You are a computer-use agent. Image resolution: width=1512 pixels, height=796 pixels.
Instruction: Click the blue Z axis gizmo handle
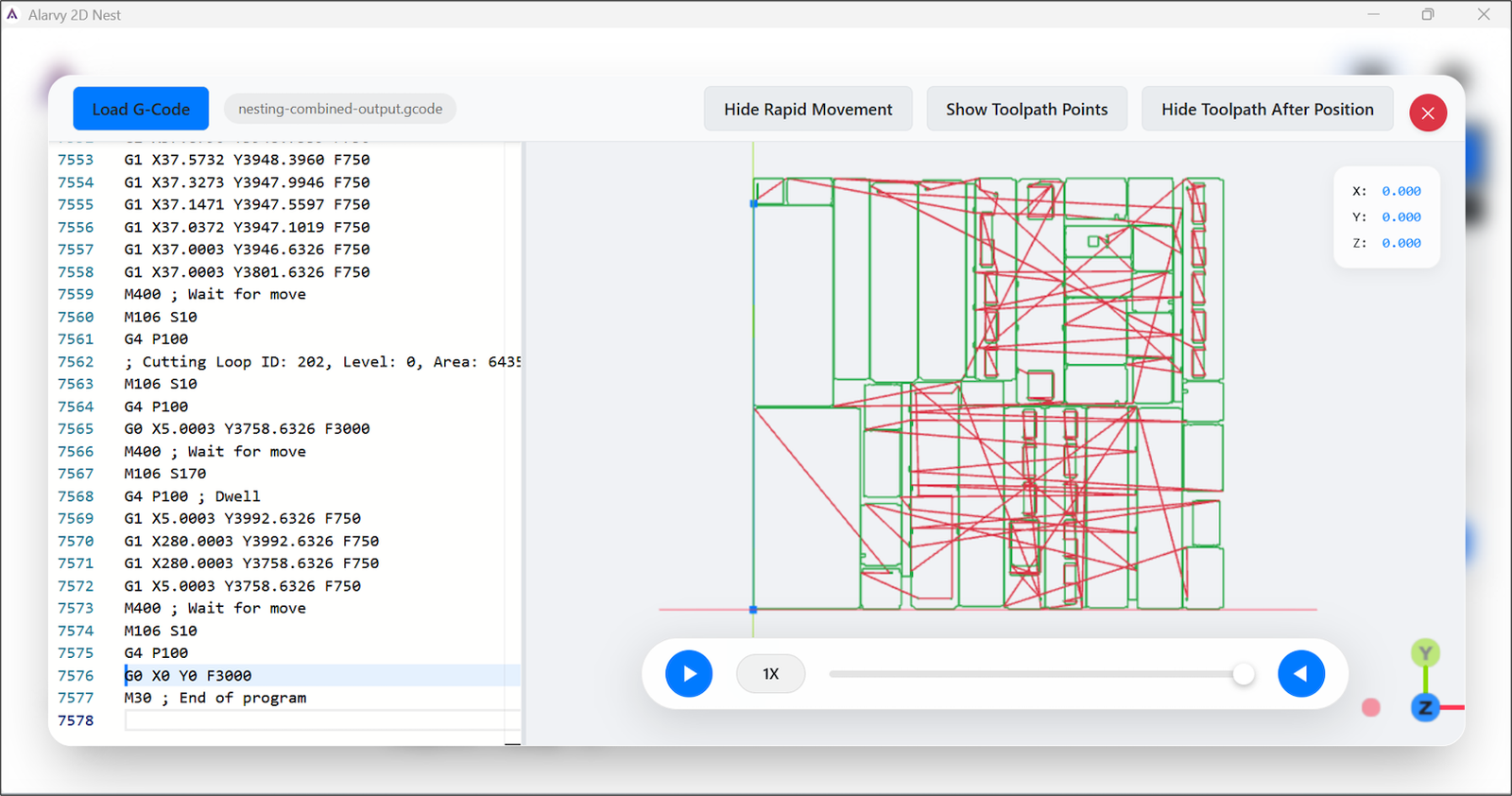tap(1425, 707)
